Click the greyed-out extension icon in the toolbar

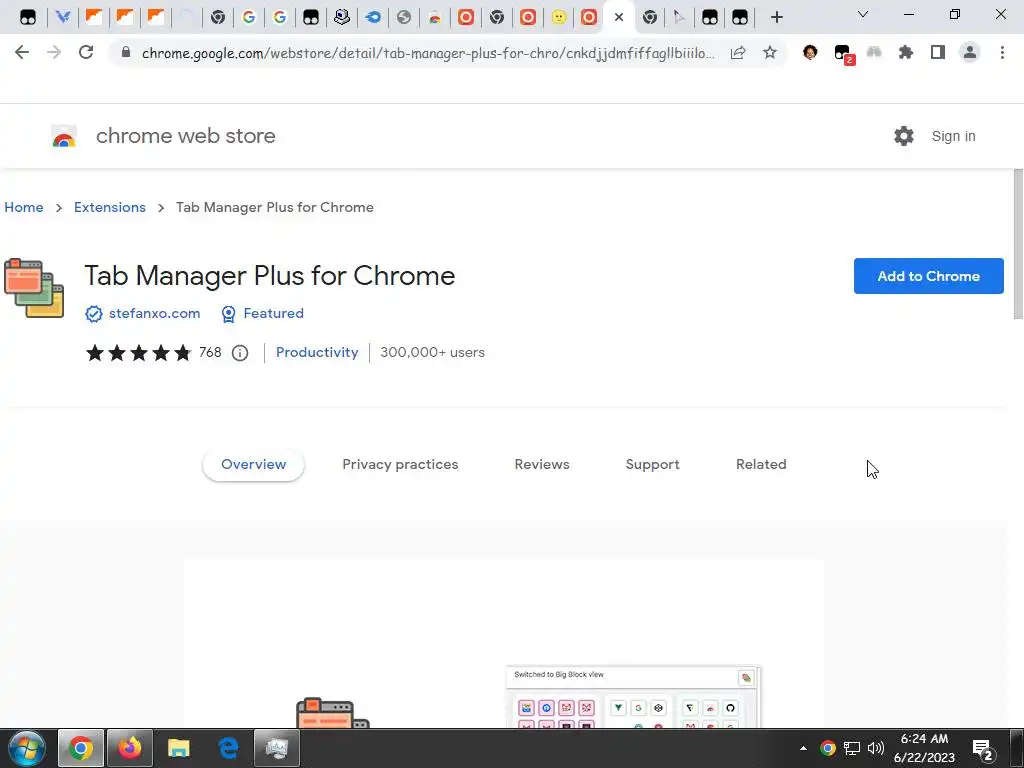[874, 53]
